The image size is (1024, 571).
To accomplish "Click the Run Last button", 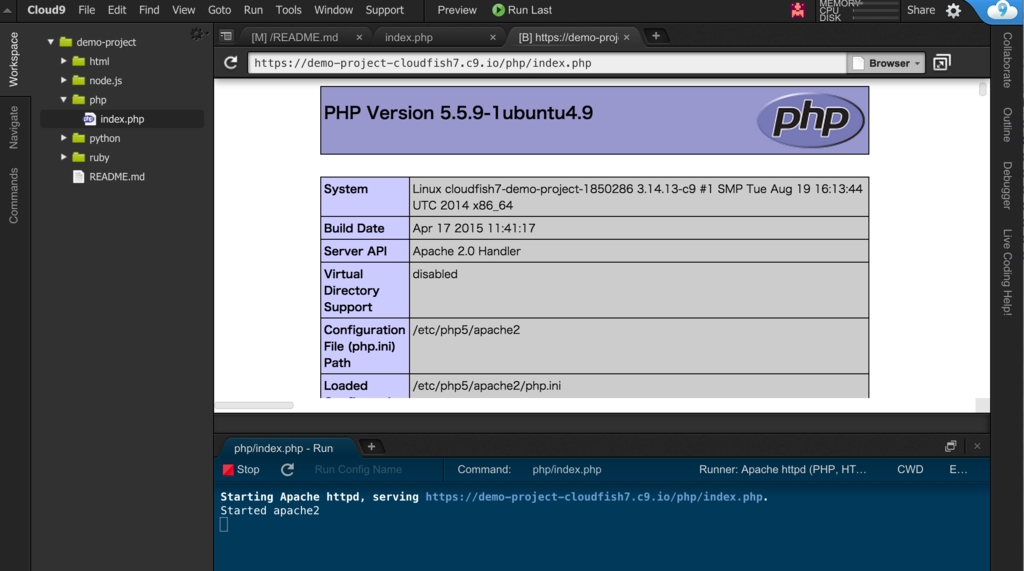I will 522,10.
